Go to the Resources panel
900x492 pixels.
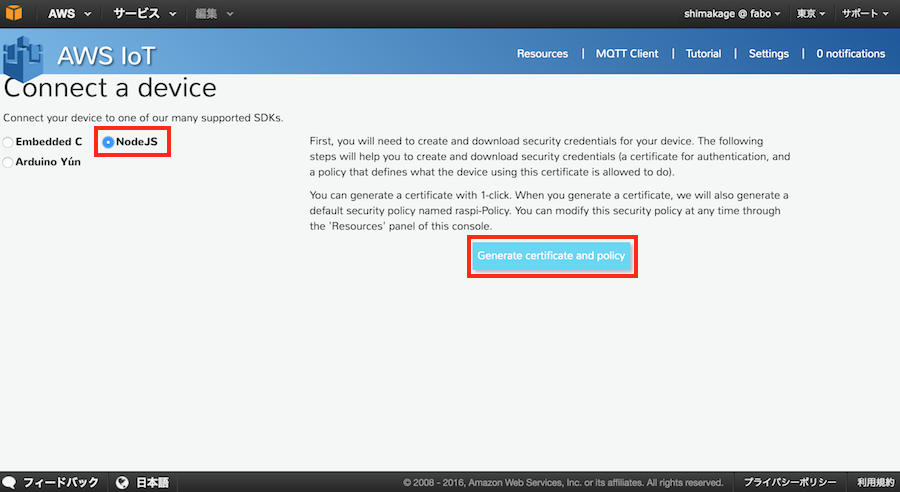pyautogui.click(x=542, y=54)
